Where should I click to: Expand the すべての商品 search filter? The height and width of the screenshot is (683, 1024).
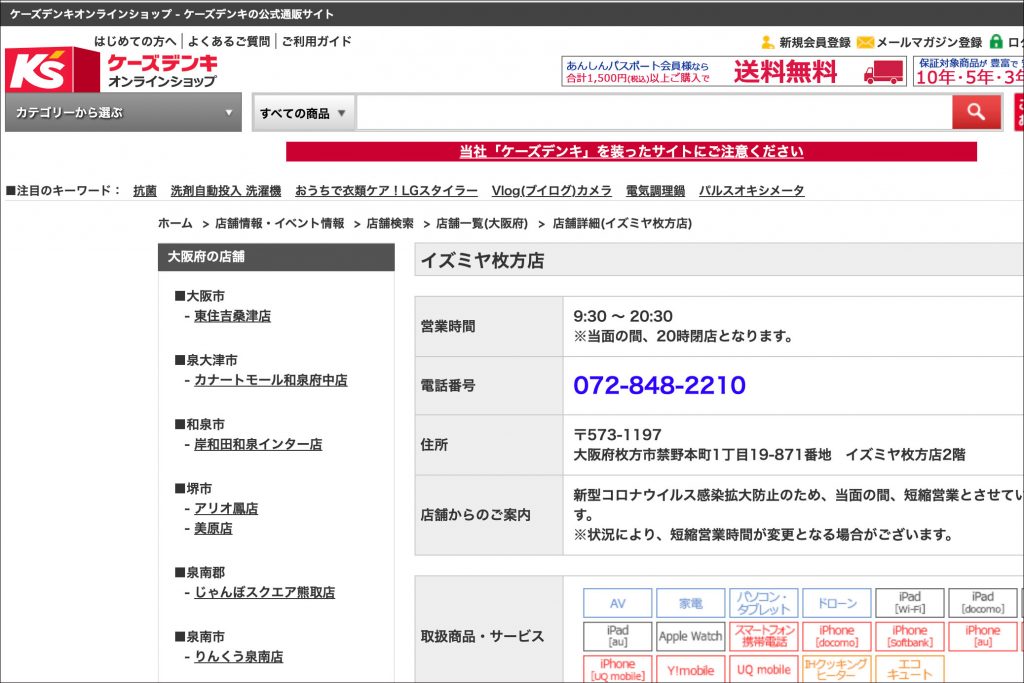[x=304, y=113]
